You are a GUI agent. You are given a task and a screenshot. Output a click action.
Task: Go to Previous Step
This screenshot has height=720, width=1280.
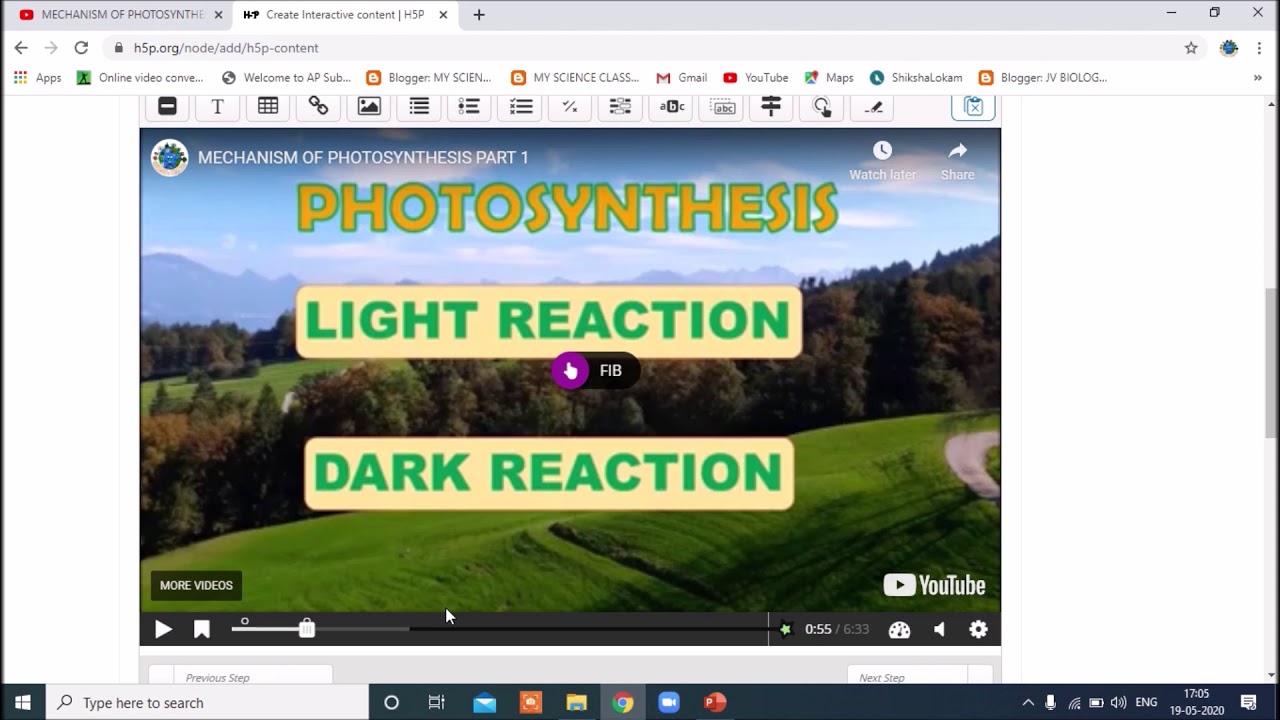click(x=240, y=675)
